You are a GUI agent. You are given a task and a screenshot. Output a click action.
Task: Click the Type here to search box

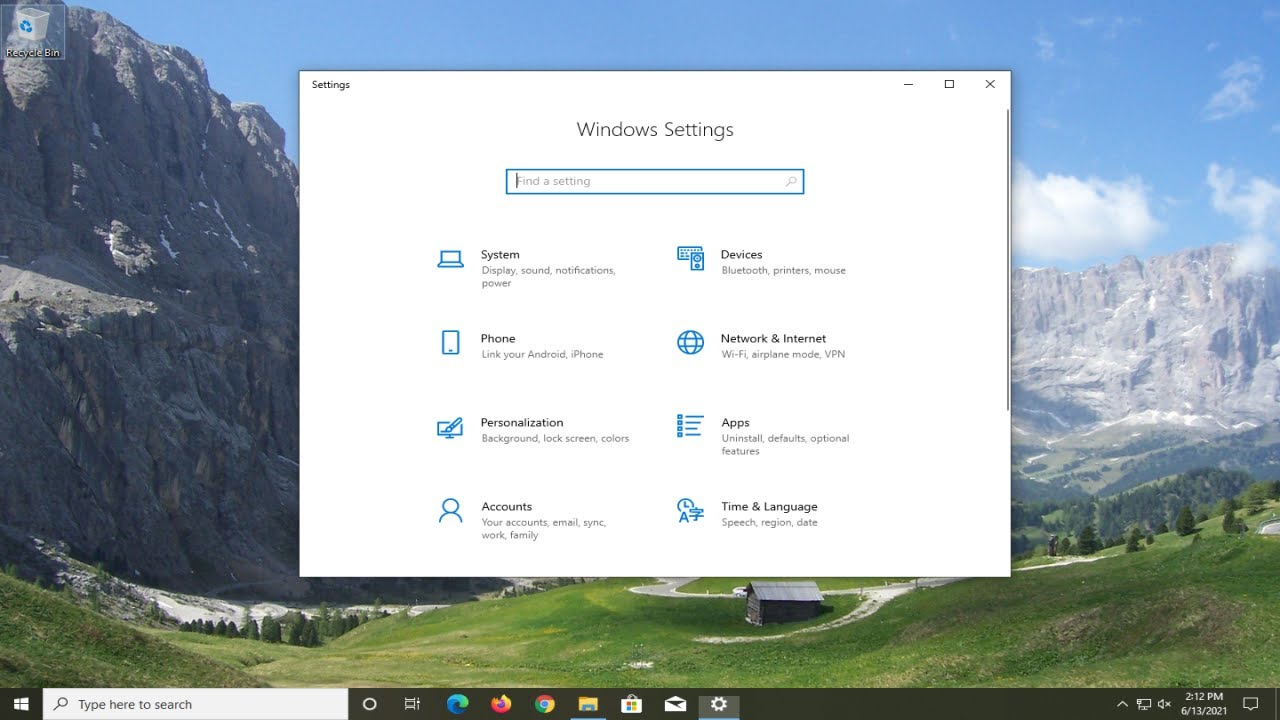coord(196,704)
